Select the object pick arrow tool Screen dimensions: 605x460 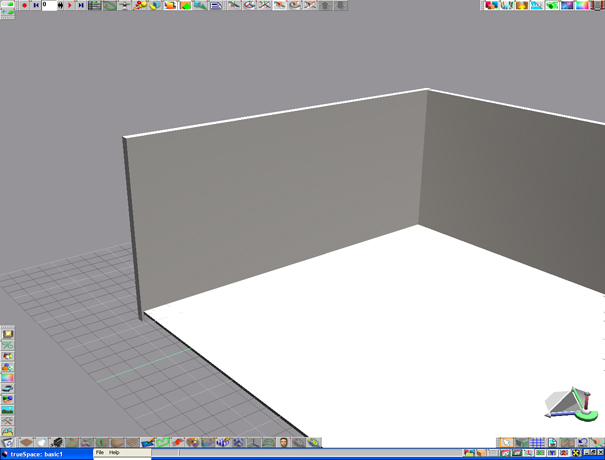click(506, 442)
